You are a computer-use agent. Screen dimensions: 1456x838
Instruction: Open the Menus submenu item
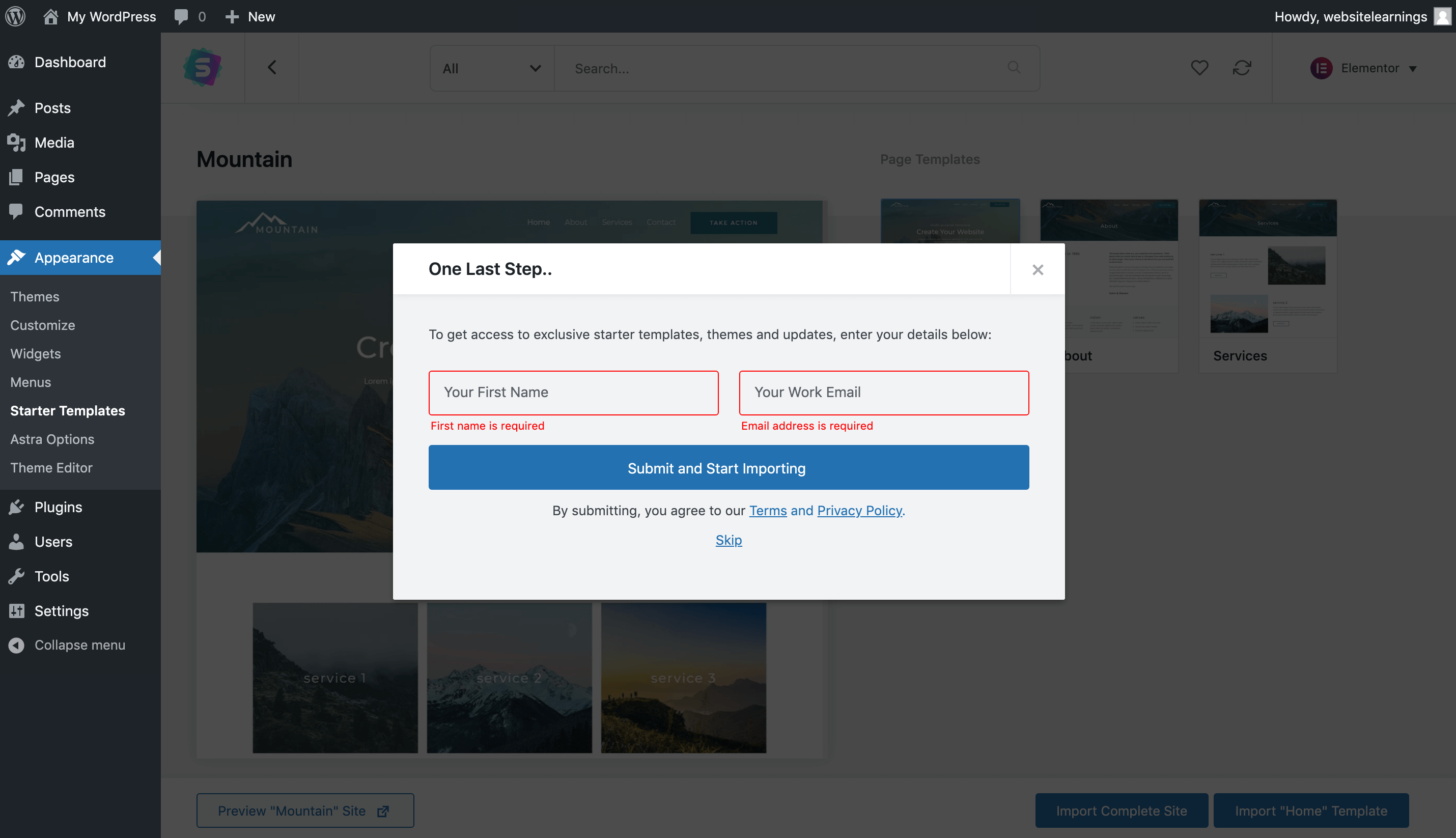[31, 382]
